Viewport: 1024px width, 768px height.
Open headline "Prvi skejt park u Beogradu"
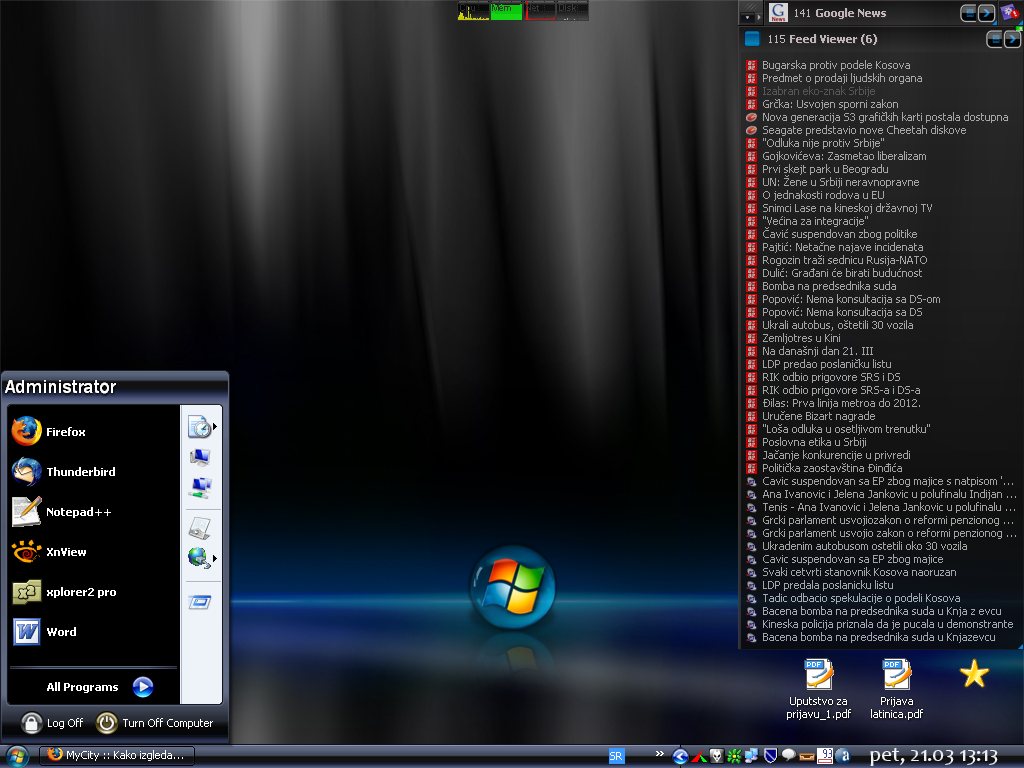[825, 169]
